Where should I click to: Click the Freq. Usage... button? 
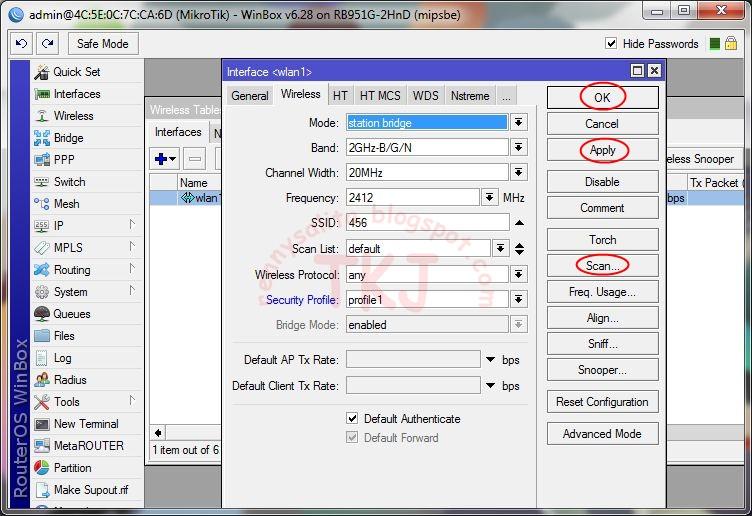point(602,292)
